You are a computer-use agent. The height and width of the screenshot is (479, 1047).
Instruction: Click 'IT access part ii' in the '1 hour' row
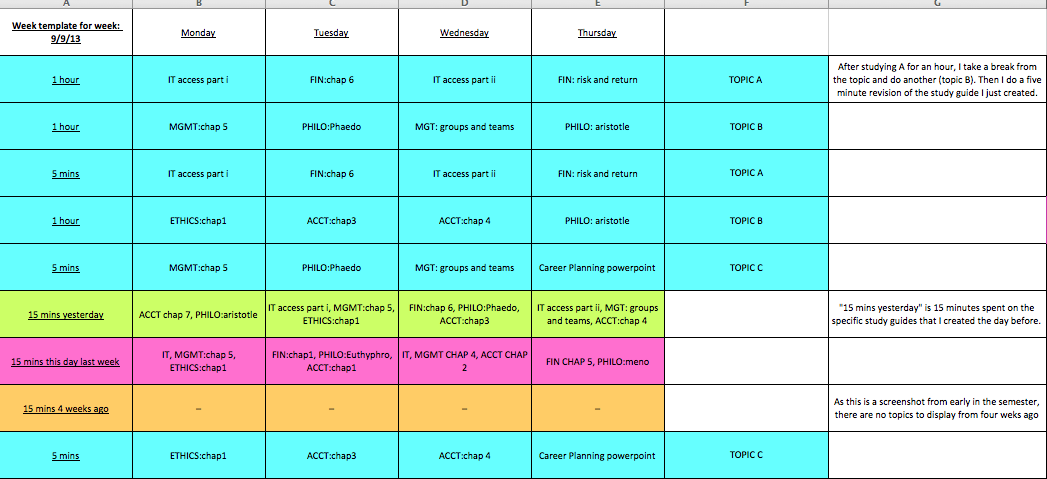click(x=464, y=79)
